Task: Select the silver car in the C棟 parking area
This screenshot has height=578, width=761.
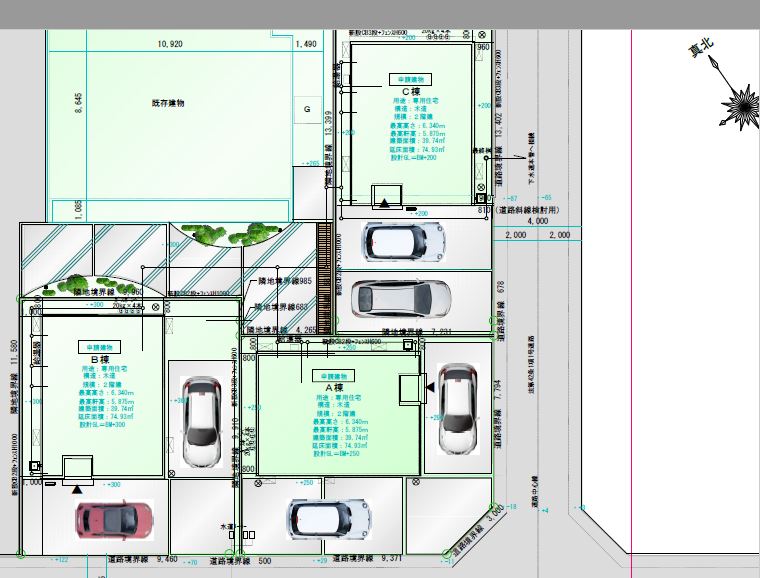Action: 401,299
